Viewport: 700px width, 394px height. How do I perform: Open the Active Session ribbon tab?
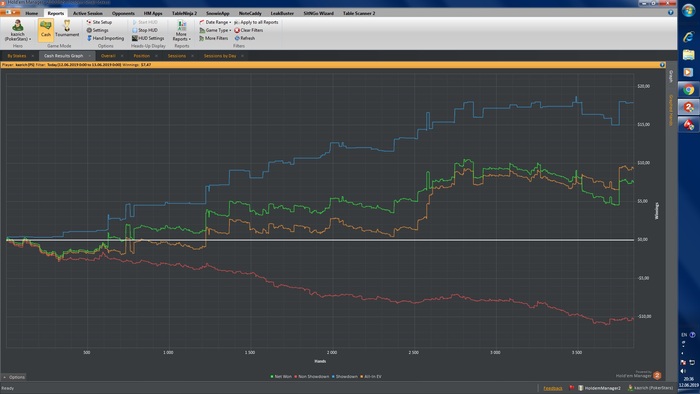pyautogui.click(x=88, y=13)
